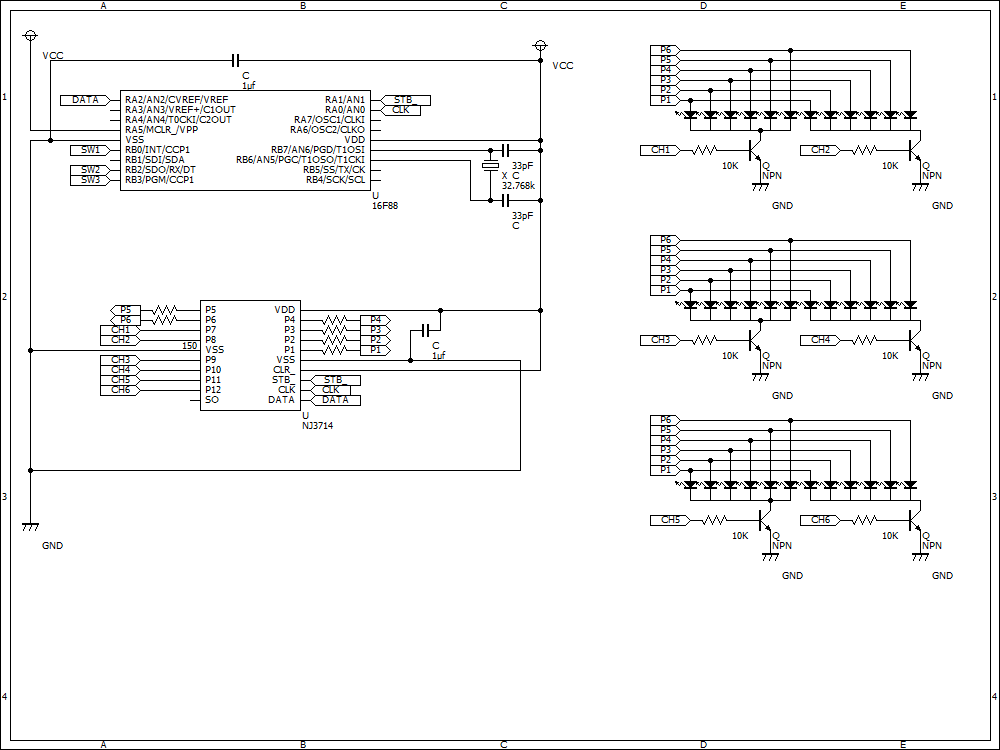The width and height of the screenshot is (1000, 750).
Task: Select the P4 output port right of NJ3714
Action: (x=375, y=320)
